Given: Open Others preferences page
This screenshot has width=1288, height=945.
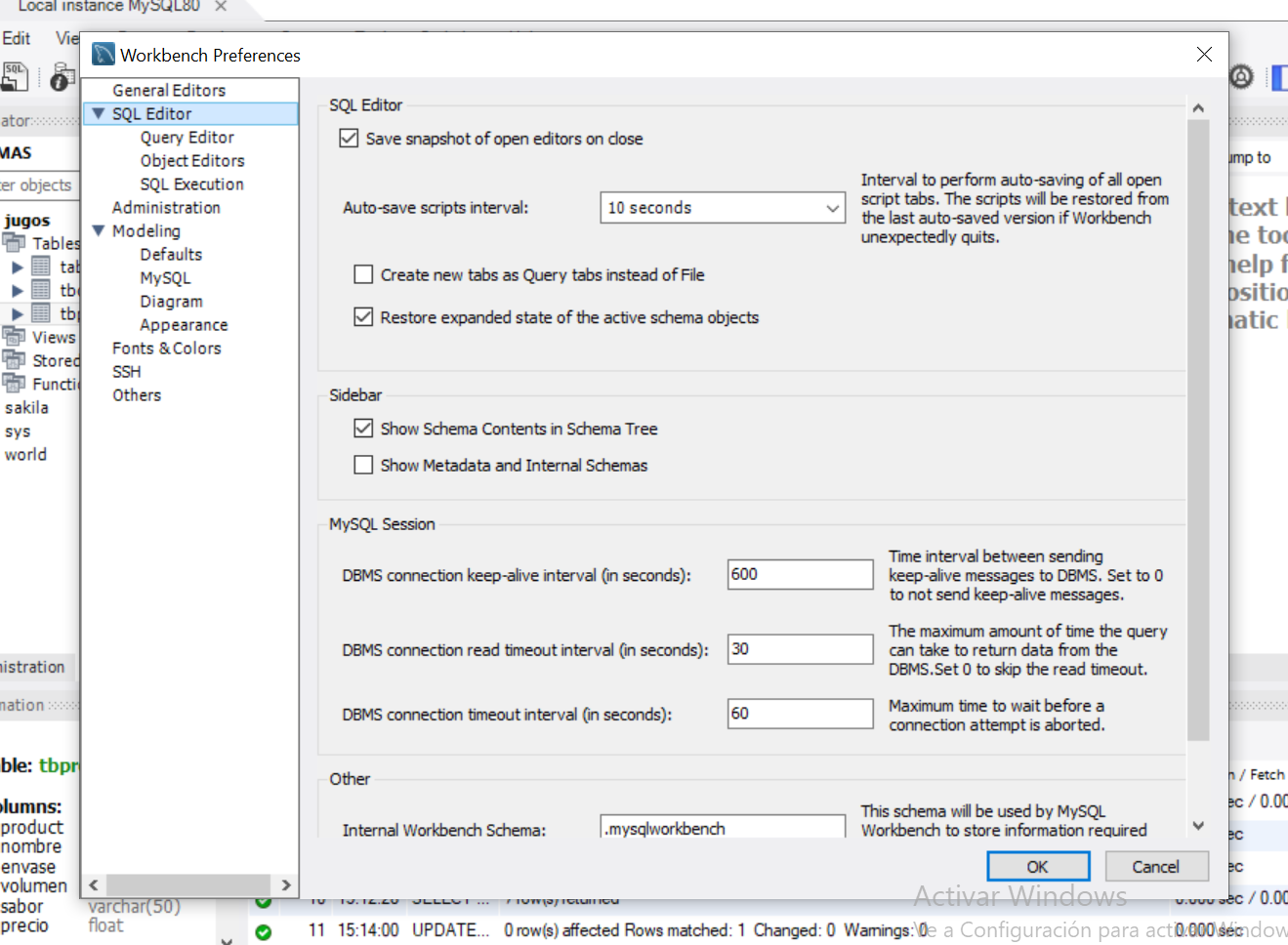Looking at the screenshot, I should pos(137,394).
